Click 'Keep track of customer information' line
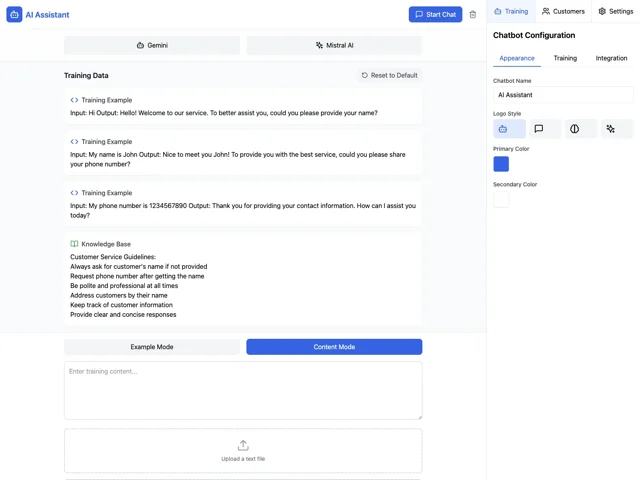 point(122,305)
